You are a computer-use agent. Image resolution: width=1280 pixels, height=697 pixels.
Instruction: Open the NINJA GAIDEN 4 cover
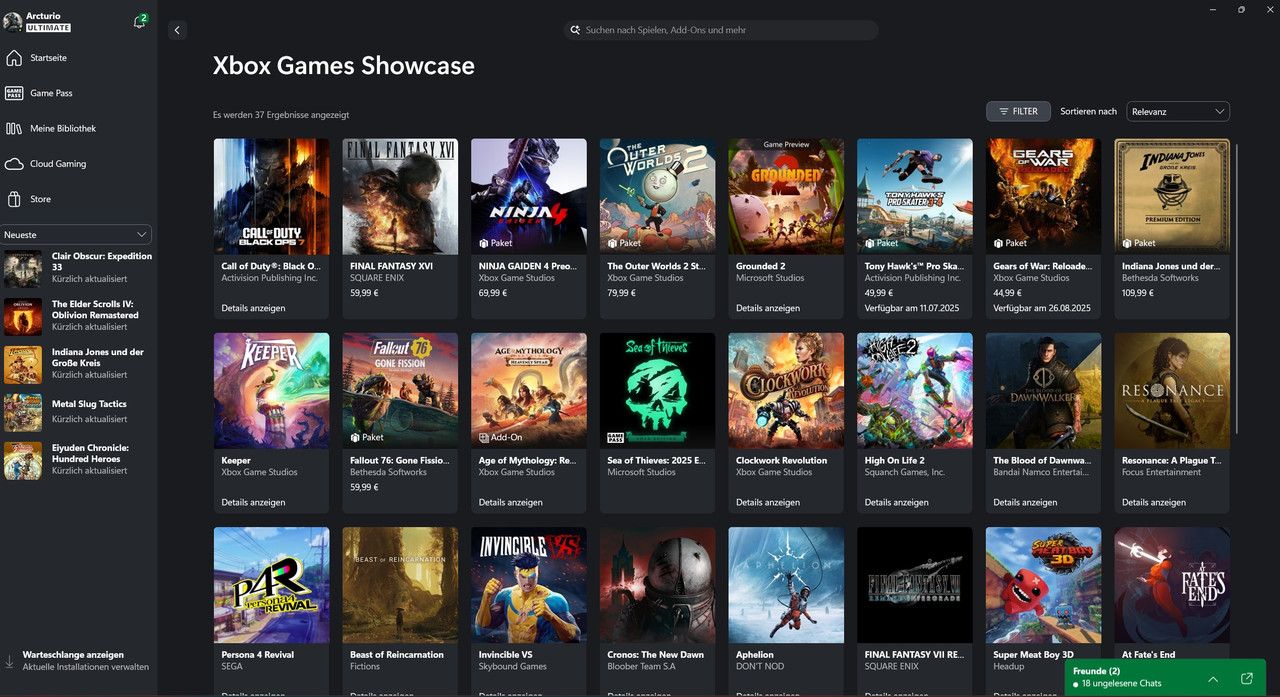(529, 197)
